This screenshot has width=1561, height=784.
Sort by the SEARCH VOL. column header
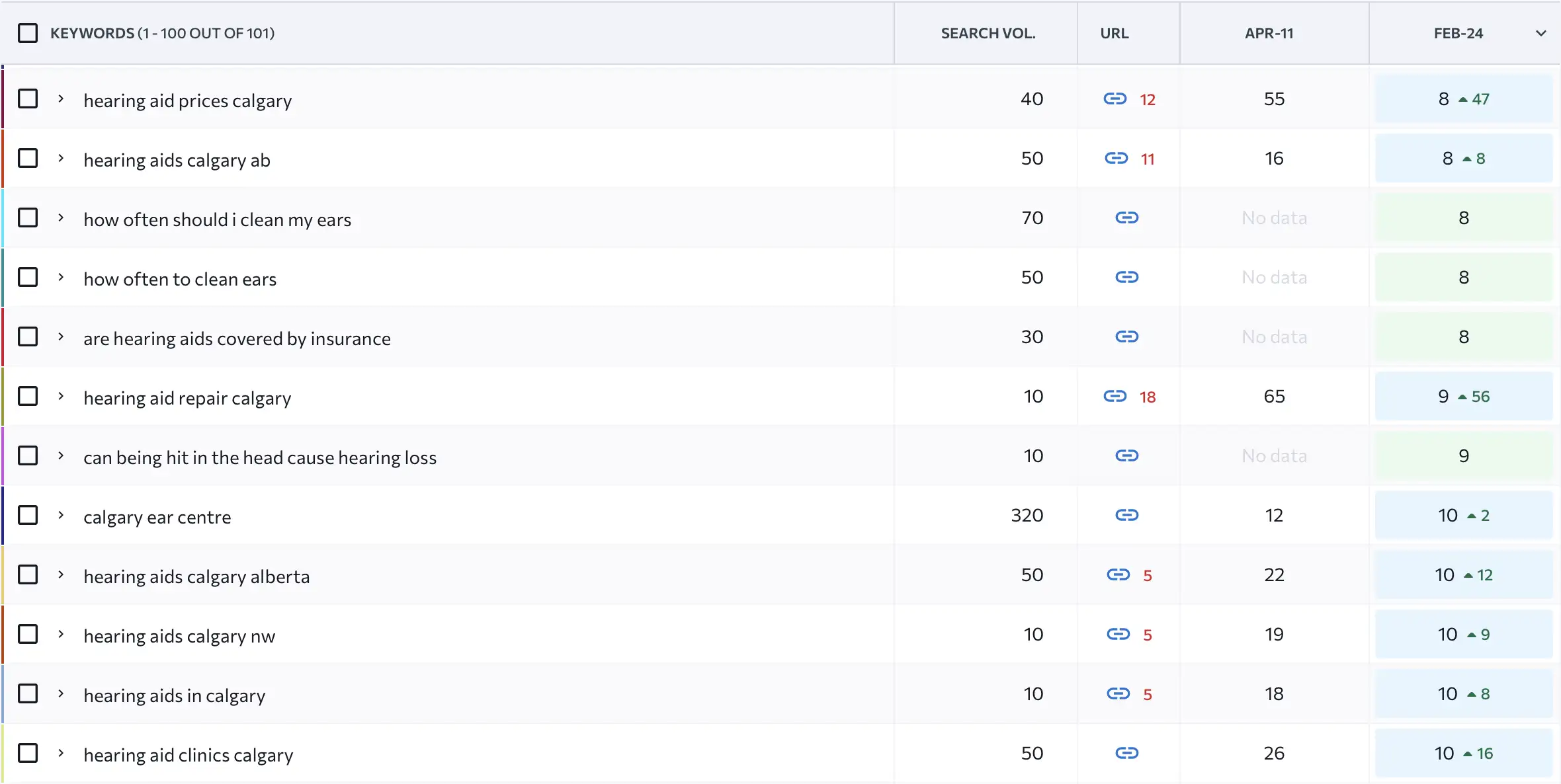point(988,33)
